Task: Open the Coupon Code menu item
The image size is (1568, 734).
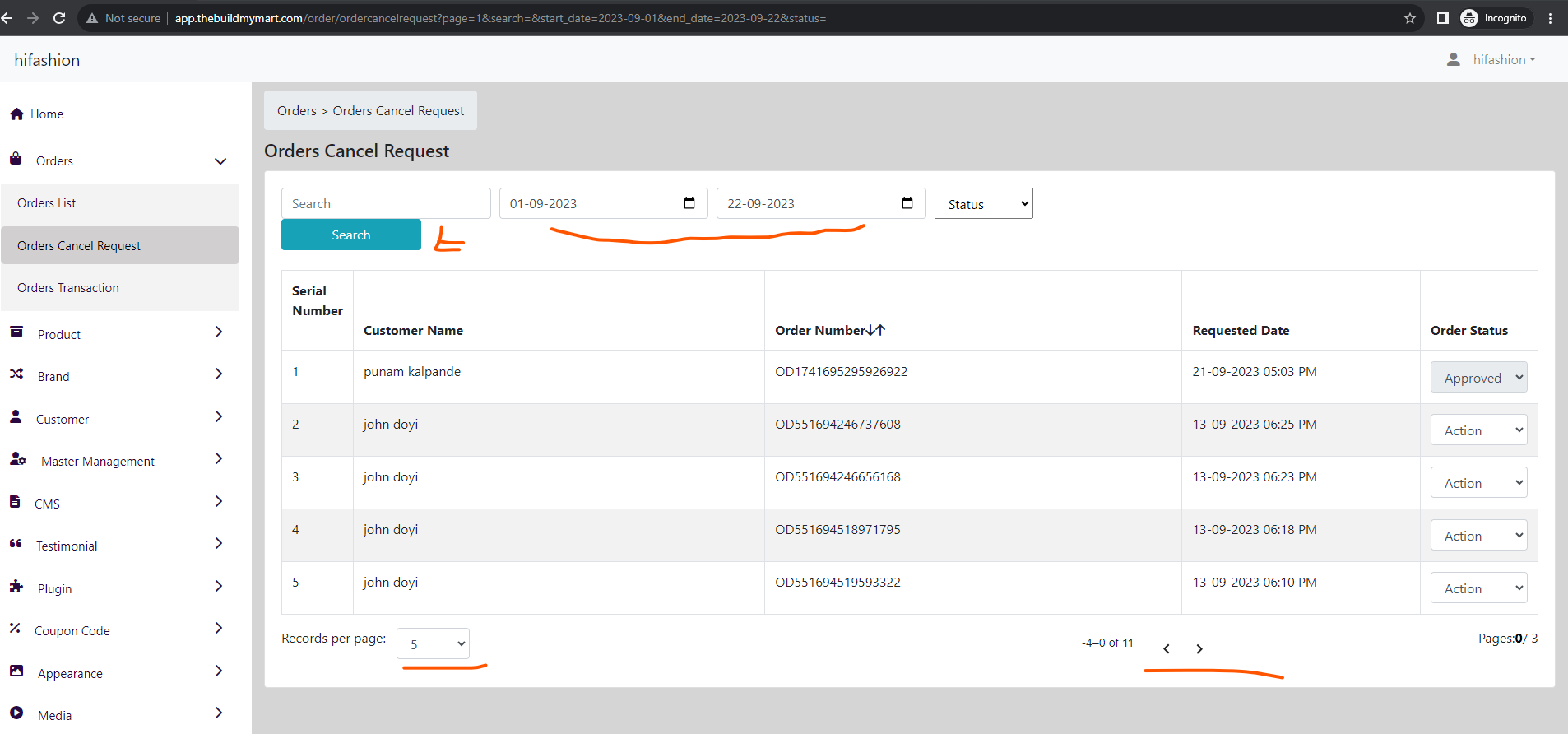Action: coord(72,631)
